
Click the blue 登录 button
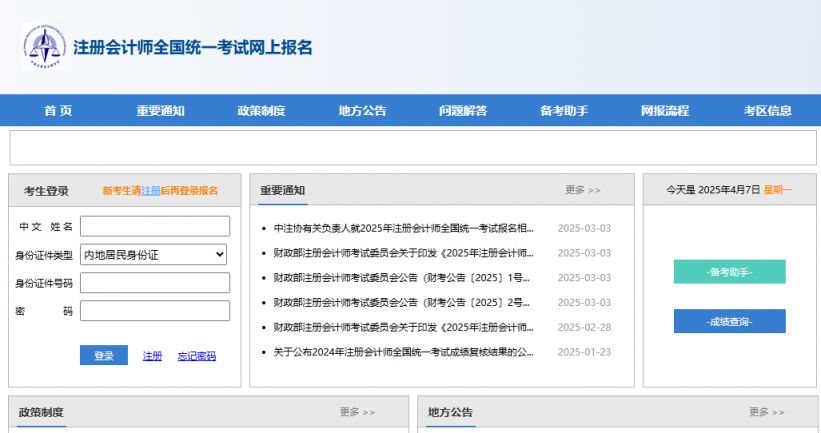tap(104, 356)
